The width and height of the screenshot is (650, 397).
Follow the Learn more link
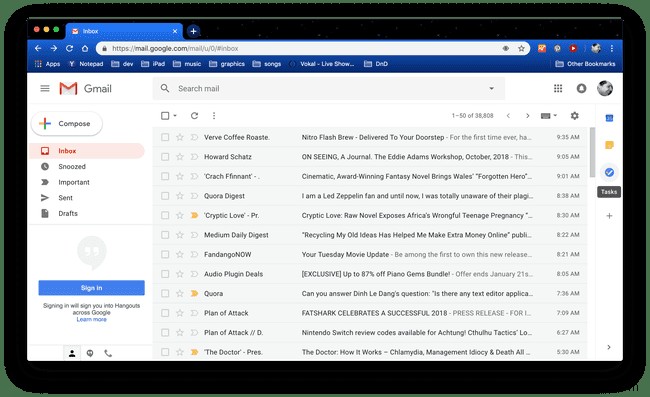tap(92, 320)
